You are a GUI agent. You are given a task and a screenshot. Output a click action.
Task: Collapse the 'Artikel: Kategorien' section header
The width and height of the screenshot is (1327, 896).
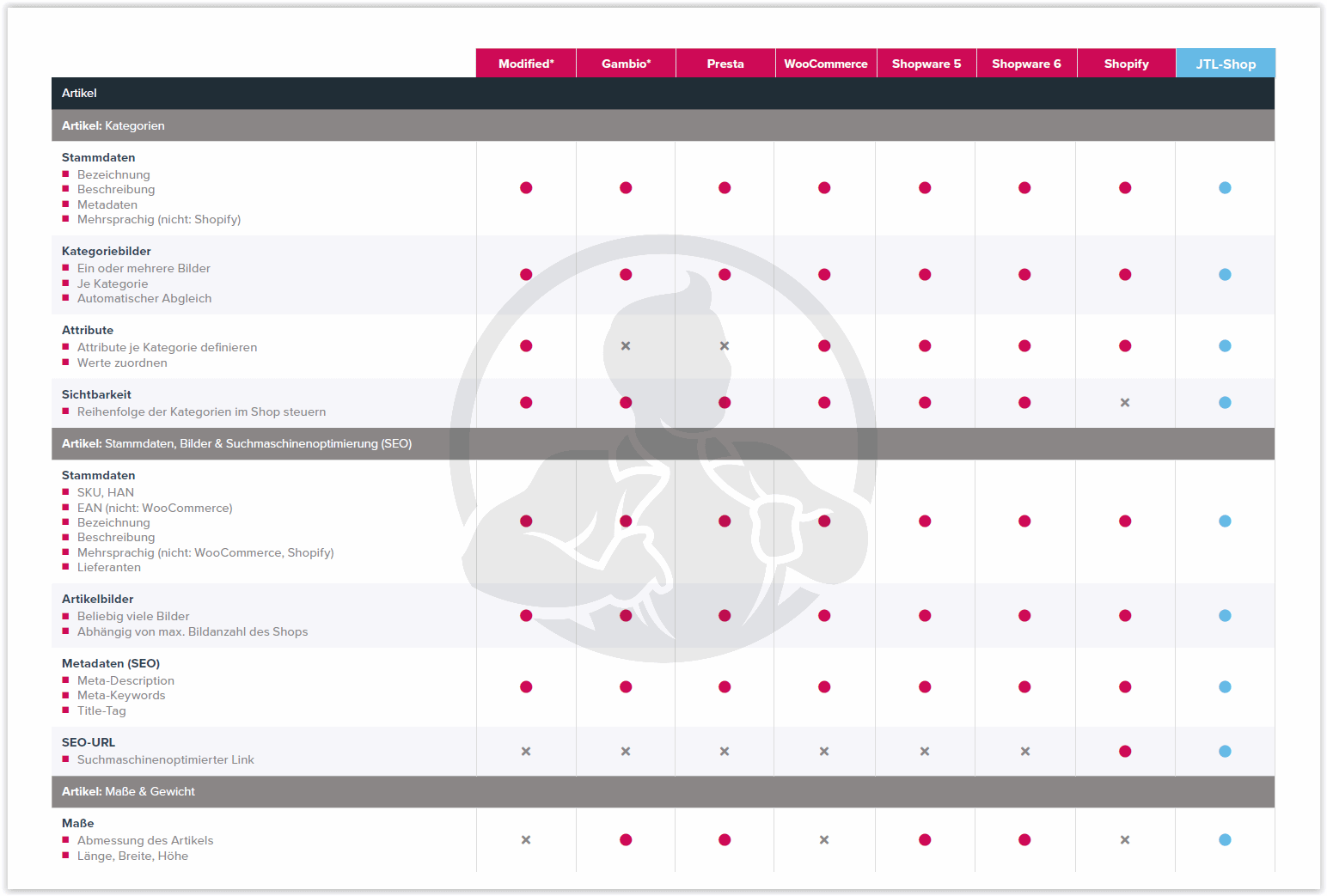point(113,125)
